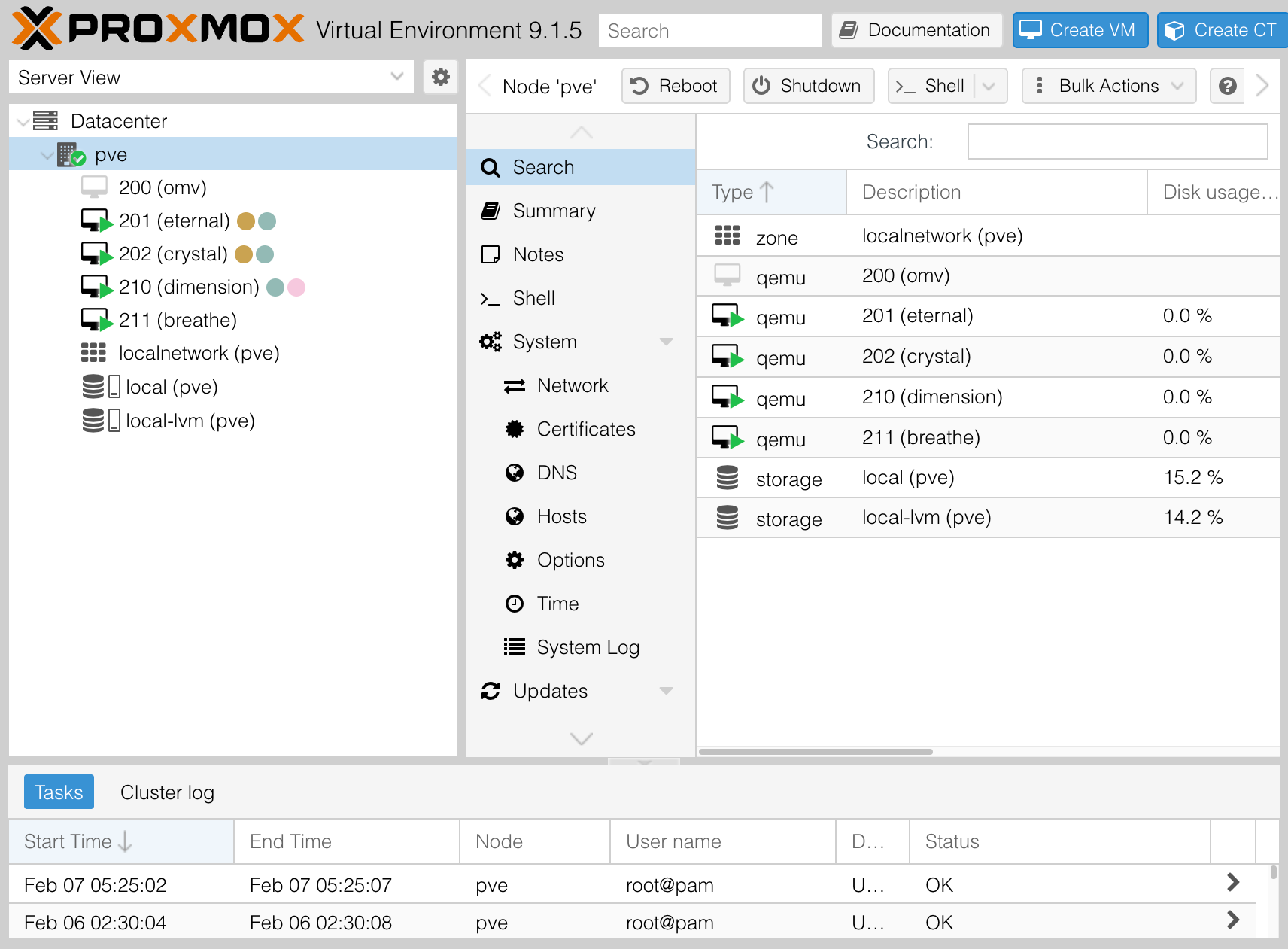Select Search in the node menu
The height and width of the screenshot is (949, 1288).
point(581,167)
